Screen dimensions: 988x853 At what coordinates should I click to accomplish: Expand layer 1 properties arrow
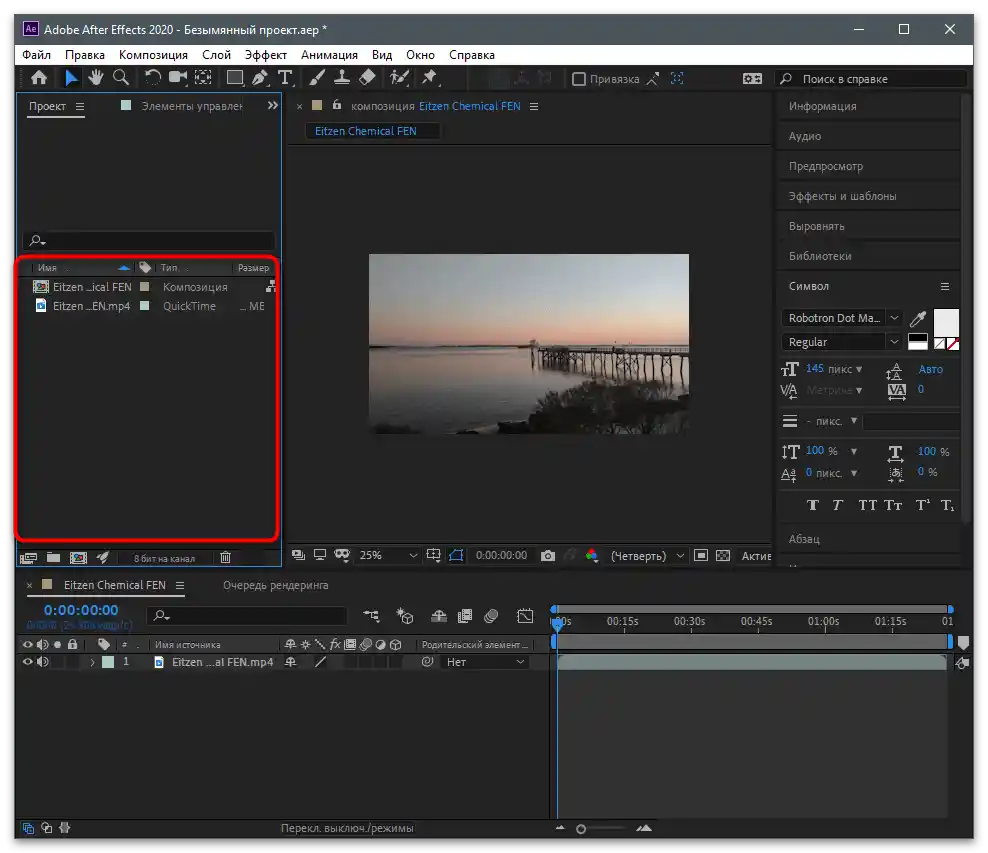pyautogui.click(x=93, y=662)
